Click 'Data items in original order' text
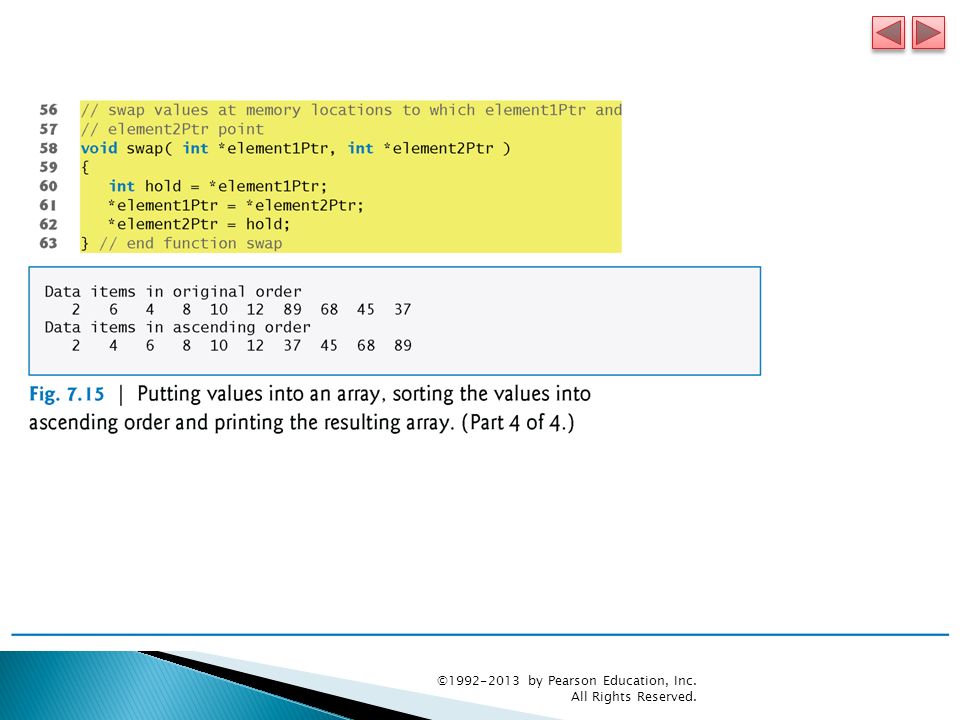This screenshot has height=720, width=960. [x=173, y=291]
